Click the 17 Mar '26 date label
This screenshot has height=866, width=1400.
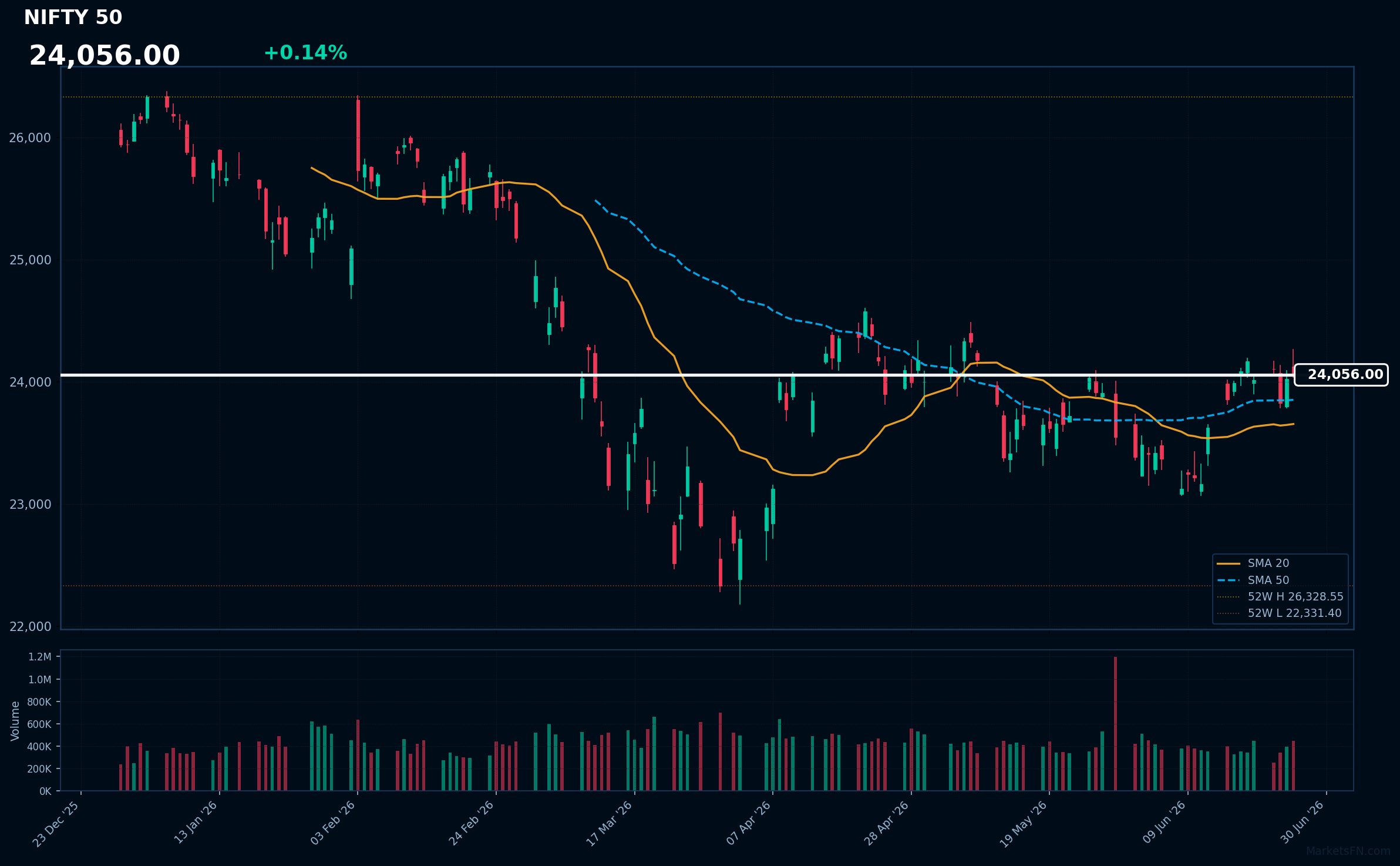[610, 824]
